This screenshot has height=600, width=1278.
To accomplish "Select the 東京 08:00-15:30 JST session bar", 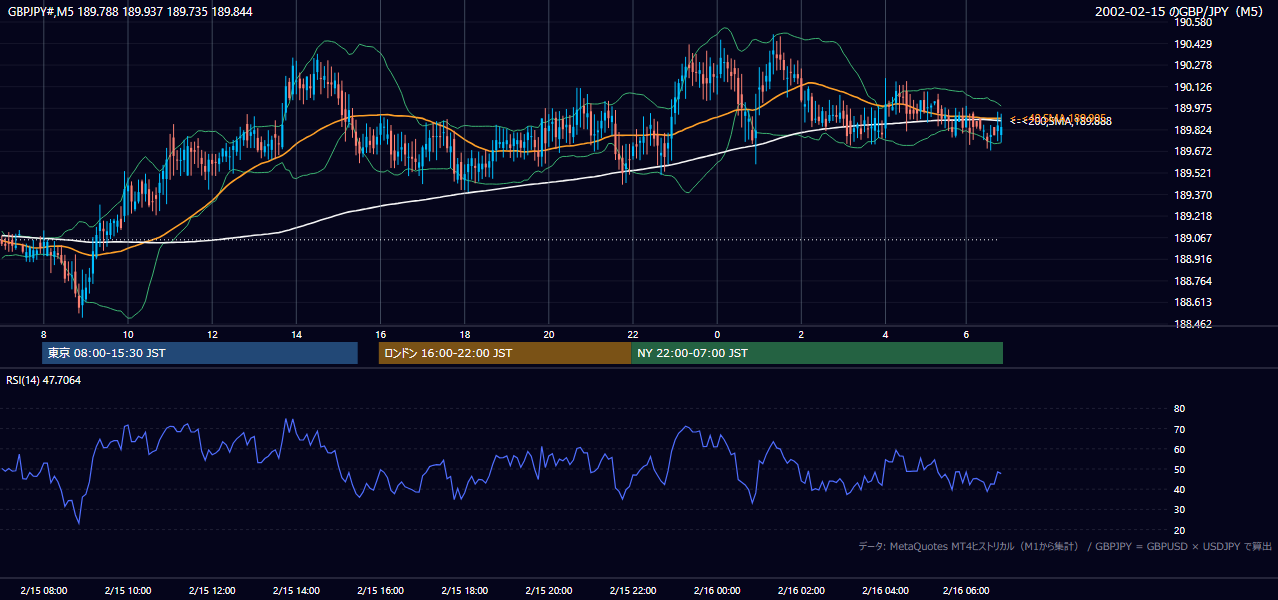I will 200,353.
